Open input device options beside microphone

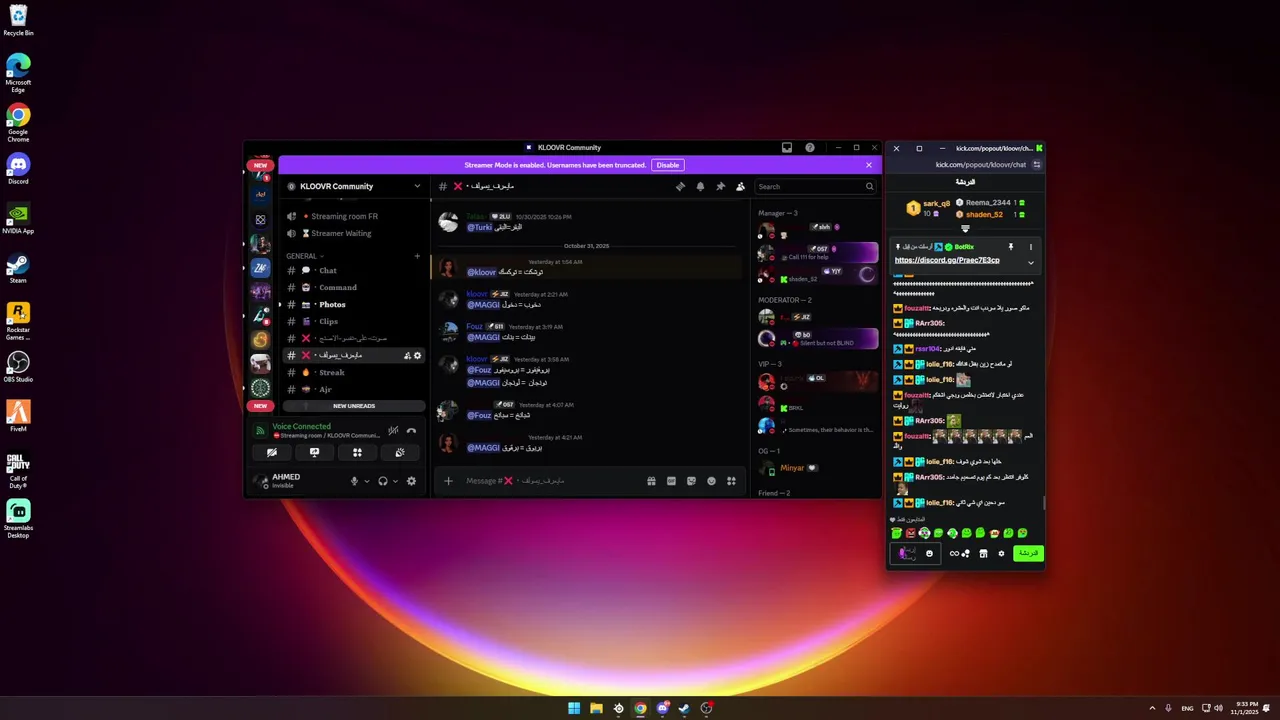coord(366,481)
